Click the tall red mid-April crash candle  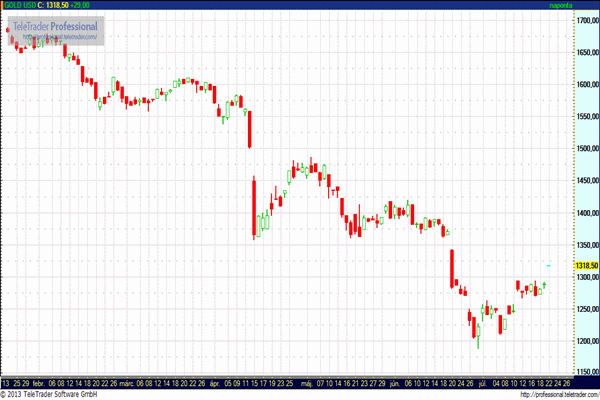(x=255, y=208)
